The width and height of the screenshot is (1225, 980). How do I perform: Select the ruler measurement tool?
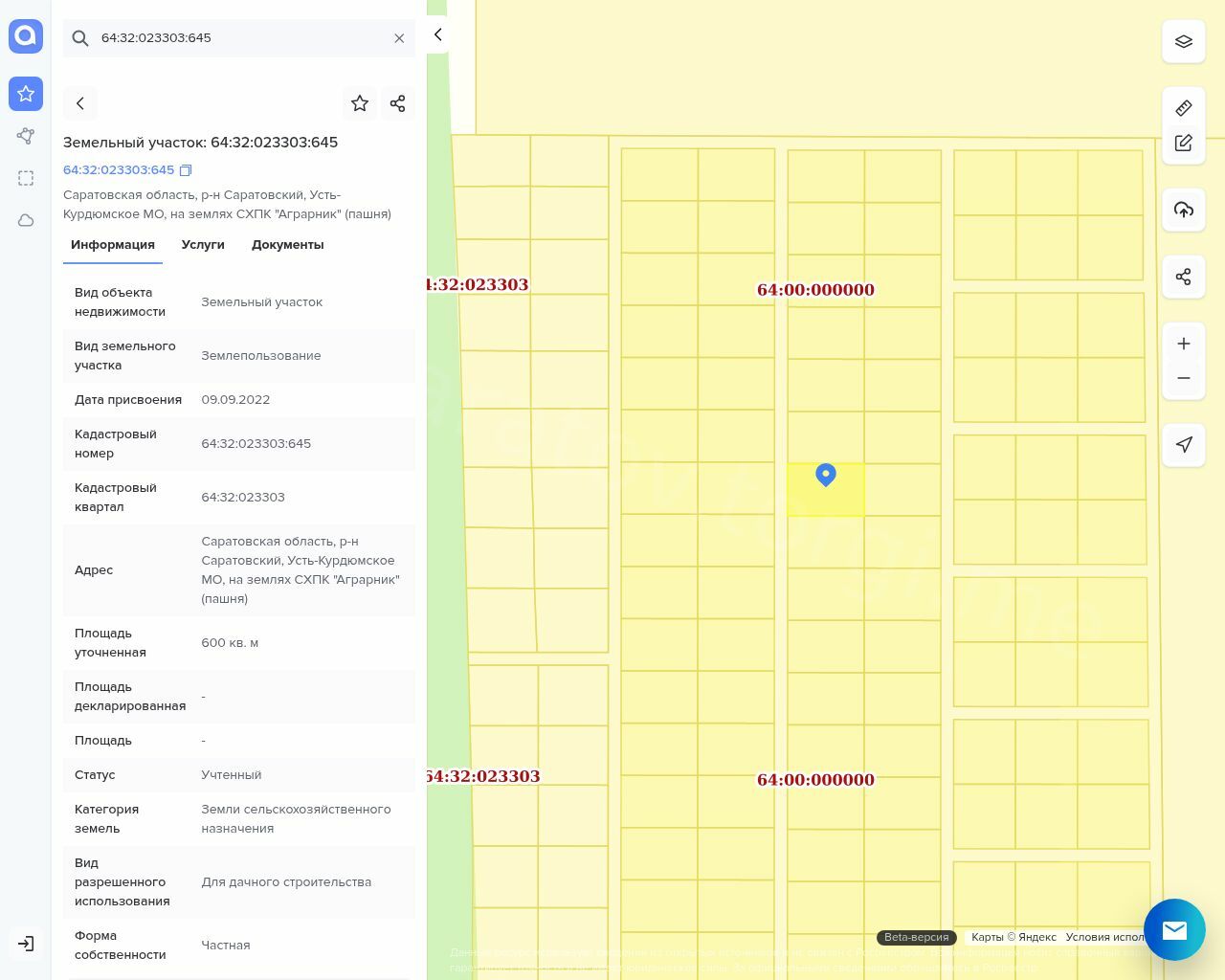pyautogui.click(x=1184, y=108)
